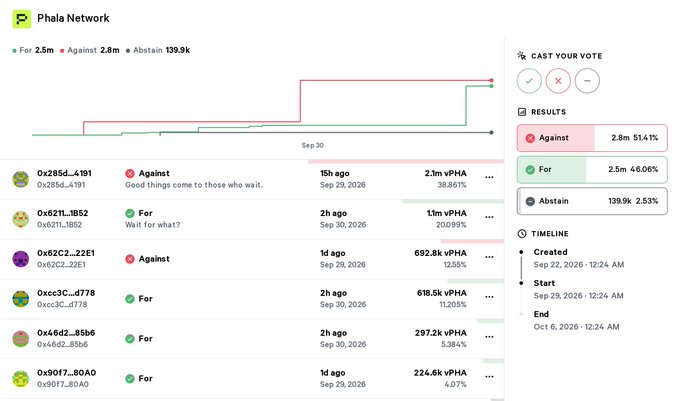Open voter profile 0x90f7...80A0
The width and height of the screenshot is (680, 401).
point(67,372)
